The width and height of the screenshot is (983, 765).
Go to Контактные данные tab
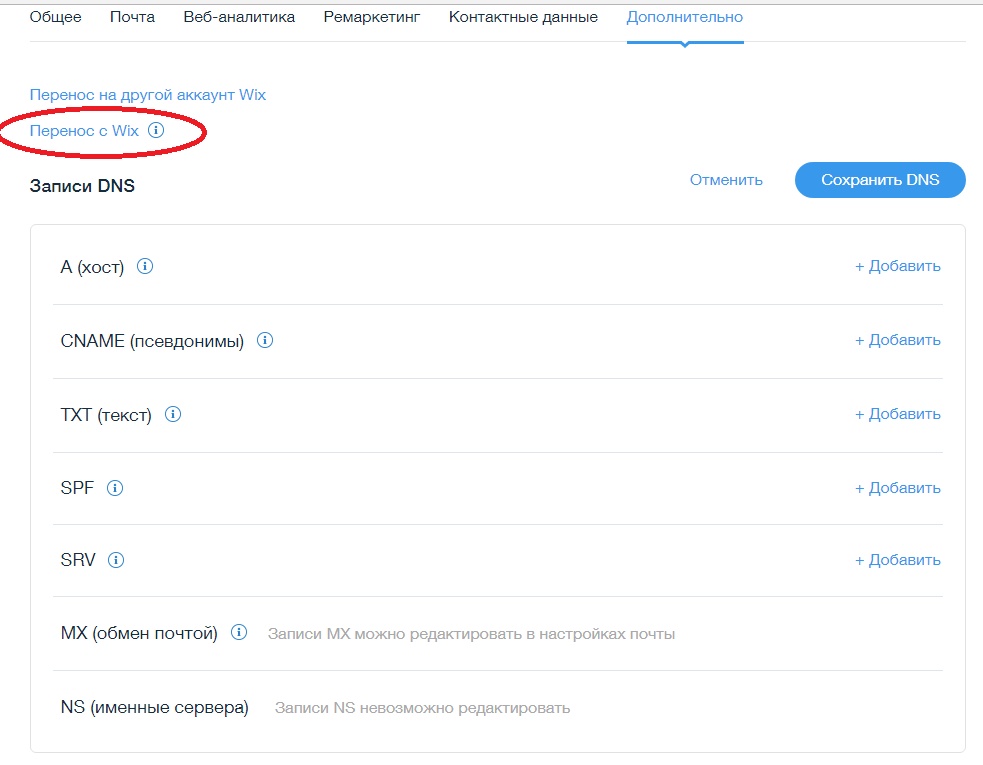pos(523,17)
